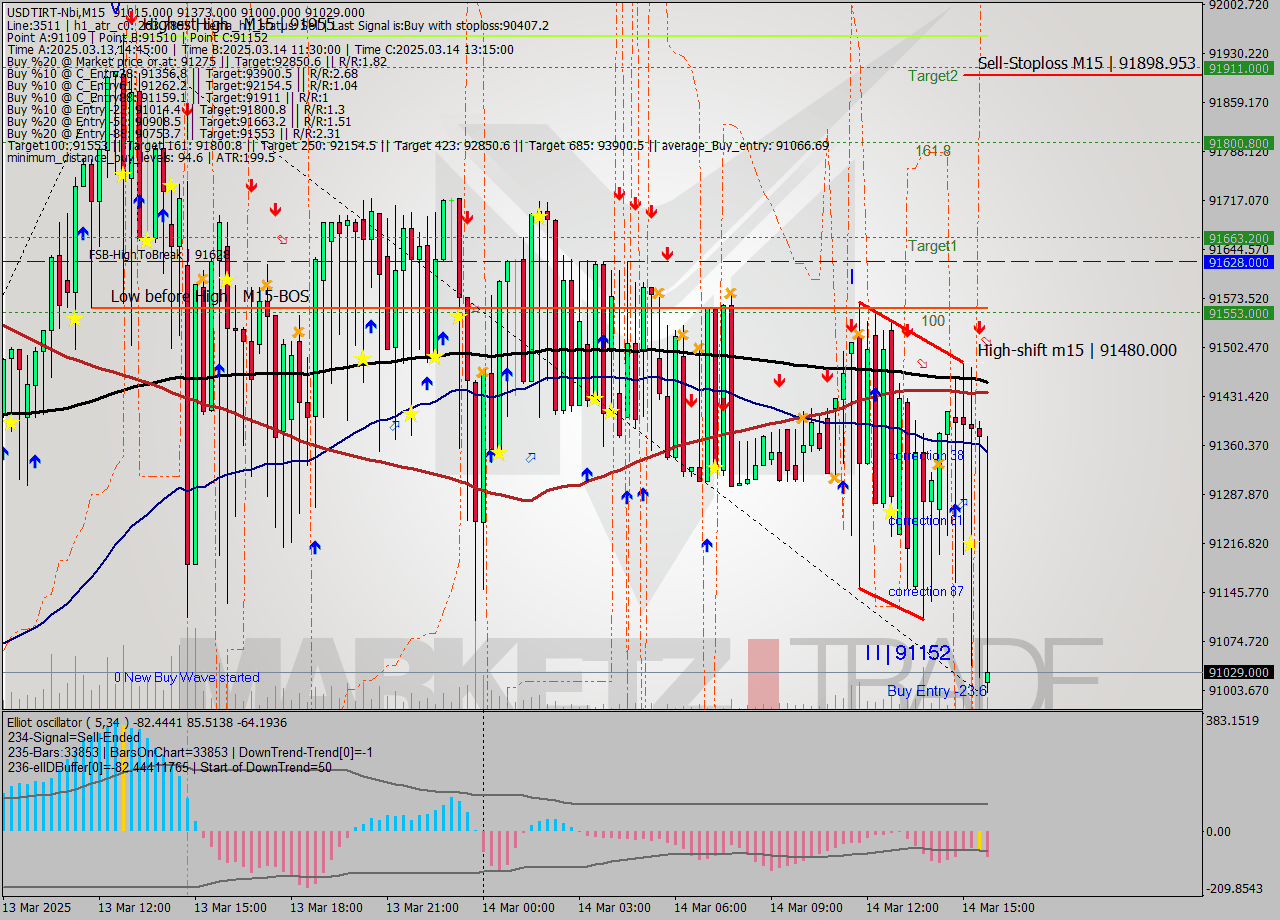Select the red sell arrow beside the High-shift label

point(978,327)
